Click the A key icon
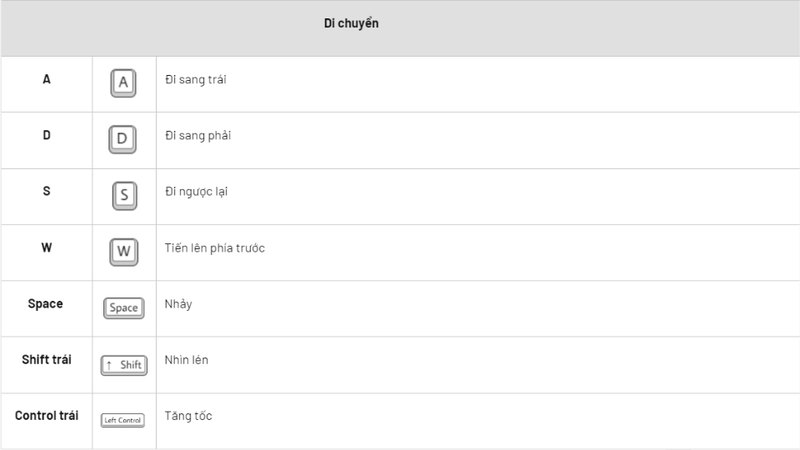Image resolution: width=800 pixels, height=450 pixels. pos(123,83)
